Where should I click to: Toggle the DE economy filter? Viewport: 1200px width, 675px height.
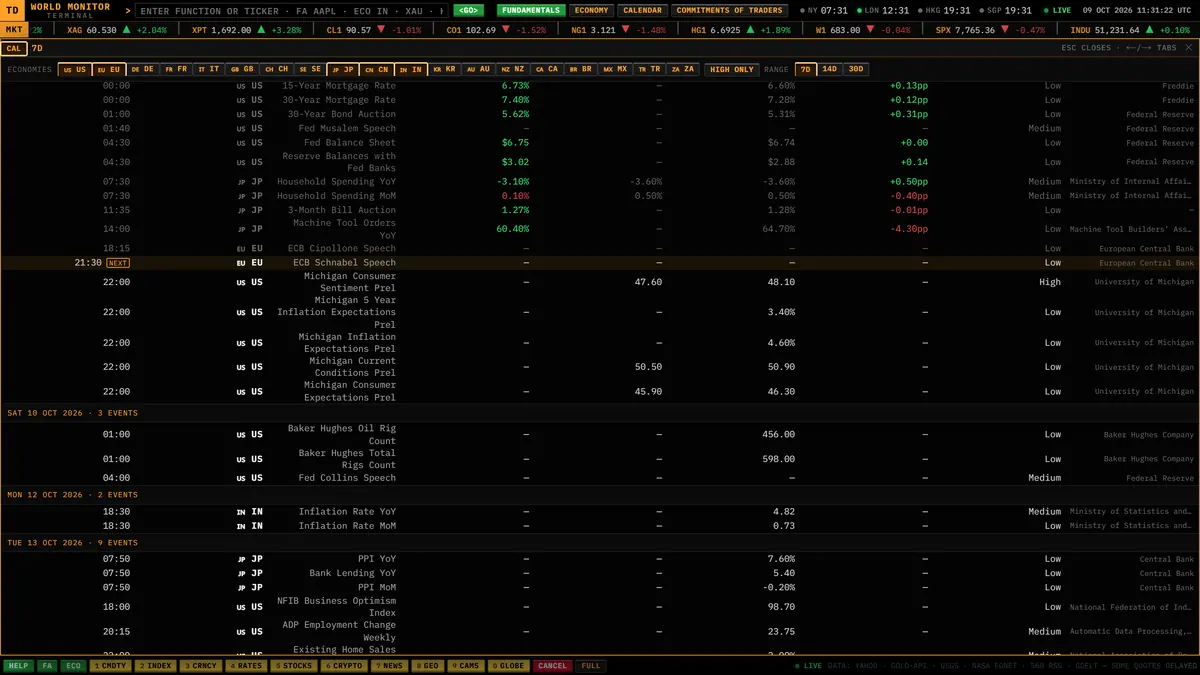point(143,70)
